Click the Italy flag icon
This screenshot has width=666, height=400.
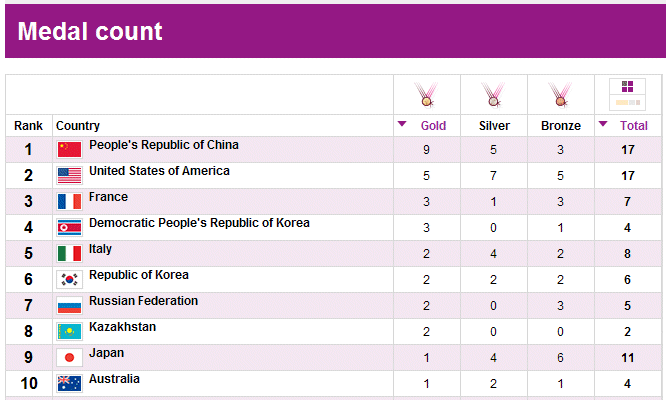69,254
